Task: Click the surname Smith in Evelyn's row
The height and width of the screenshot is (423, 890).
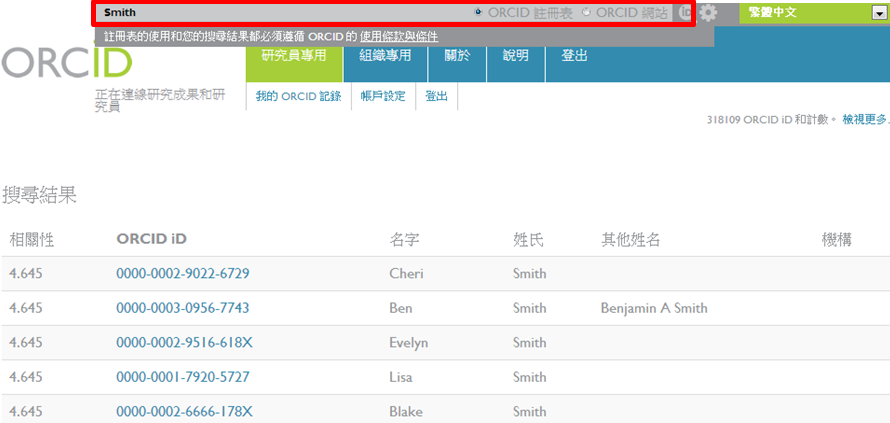Action: [530, 343]
